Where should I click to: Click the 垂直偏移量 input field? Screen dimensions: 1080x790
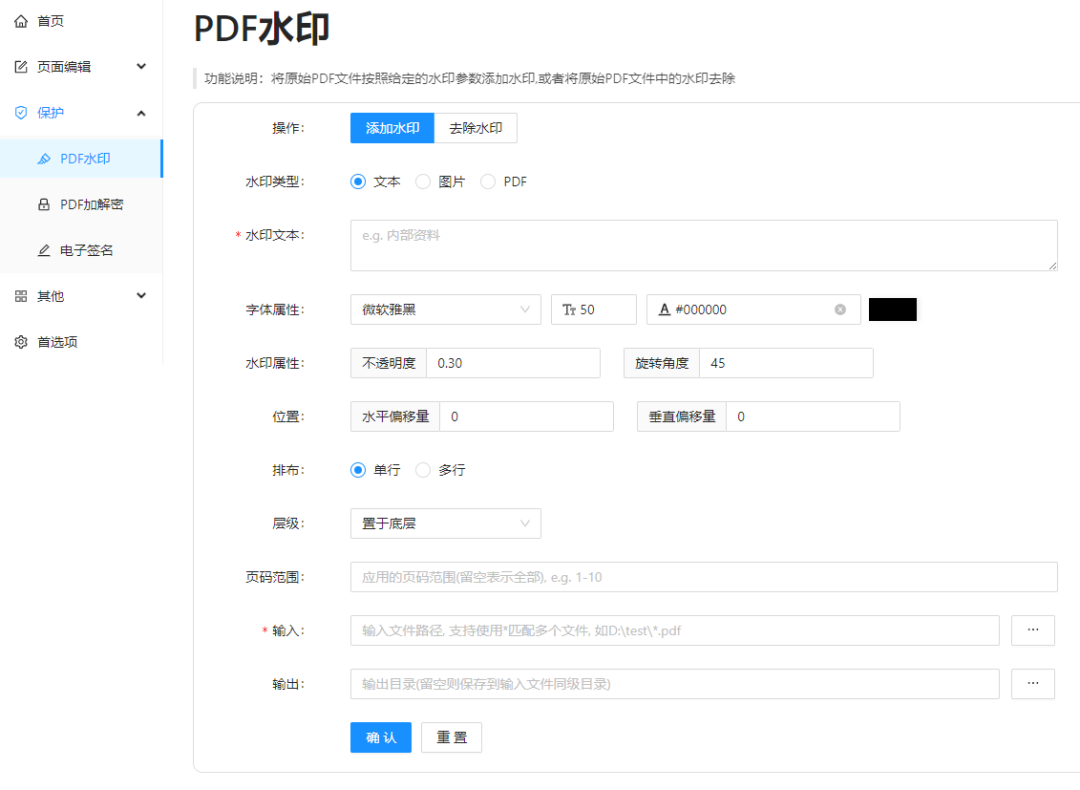pyautogui.click(x=813, y=417)
